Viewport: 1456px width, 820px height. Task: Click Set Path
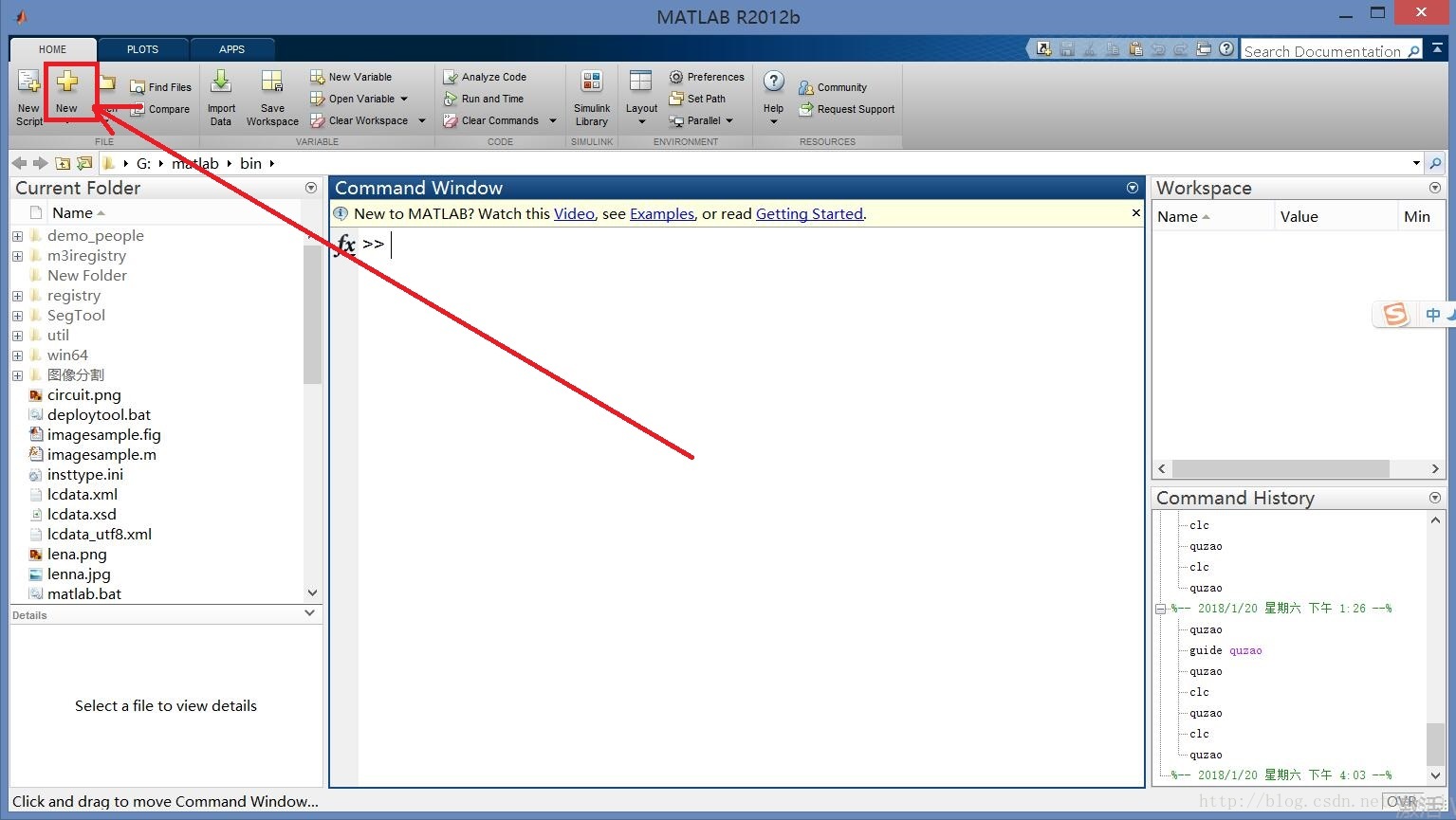697,99
